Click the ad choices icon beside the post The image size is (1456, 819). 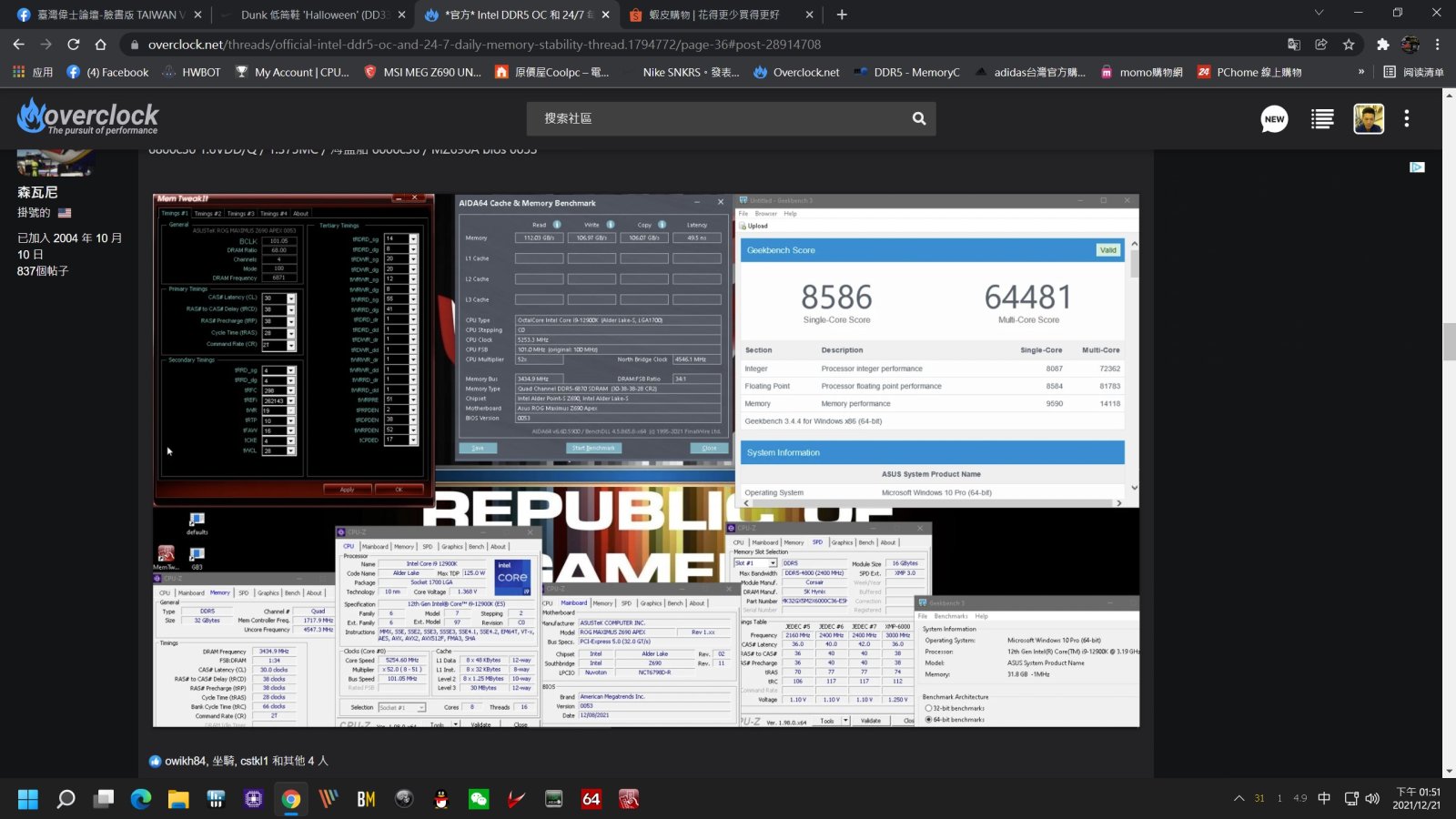click(1417, 167)
